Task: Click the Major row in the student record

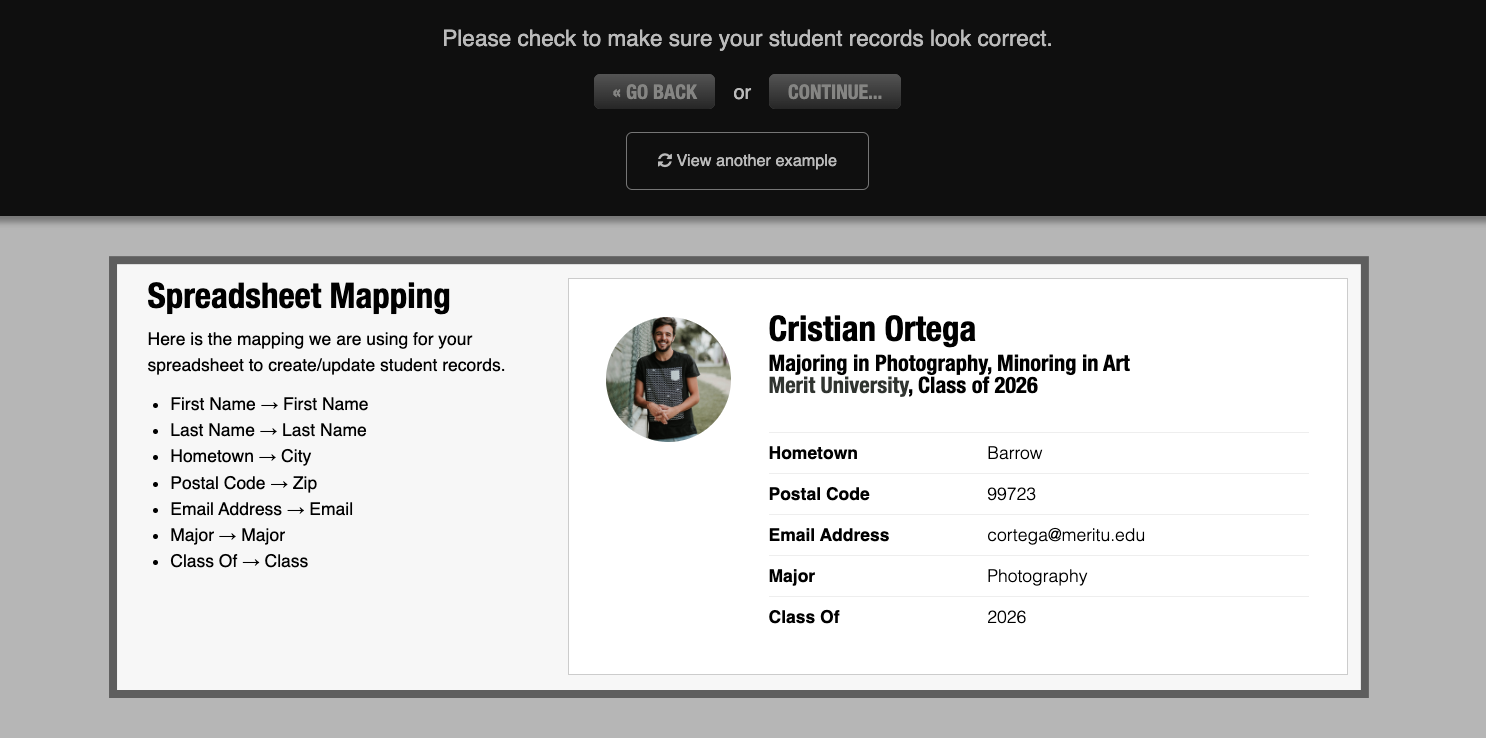Action: (x=1037, y=576)
